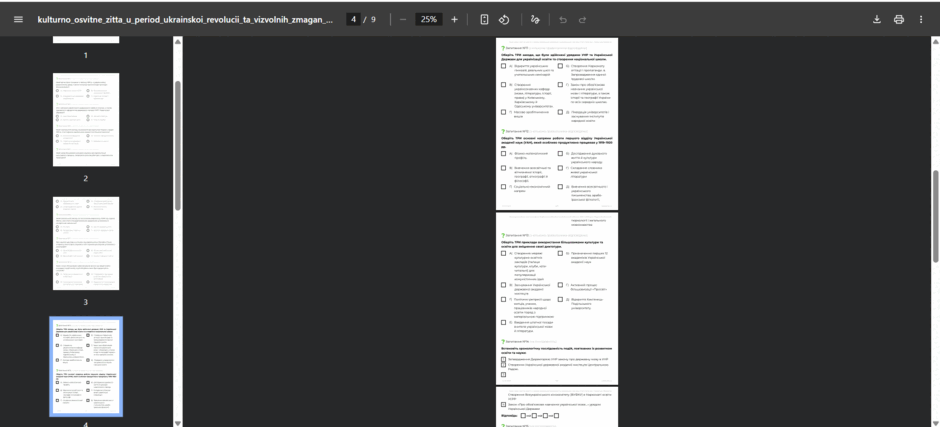The height and width of the screenshot is (427, 940).
Task: Click the main document scrollbar down arrow
Action: pos(935,423)
